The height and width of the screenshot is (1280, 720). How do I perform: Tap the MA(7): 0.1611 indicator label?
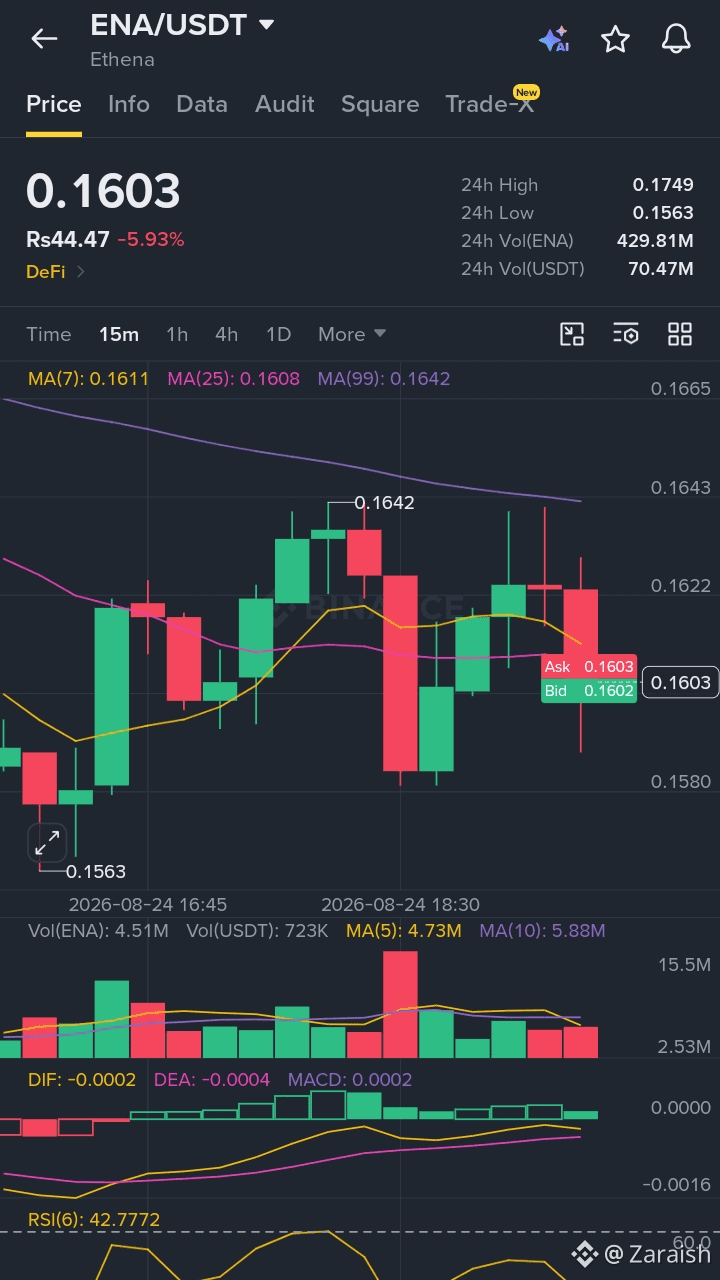coord(89,379)
